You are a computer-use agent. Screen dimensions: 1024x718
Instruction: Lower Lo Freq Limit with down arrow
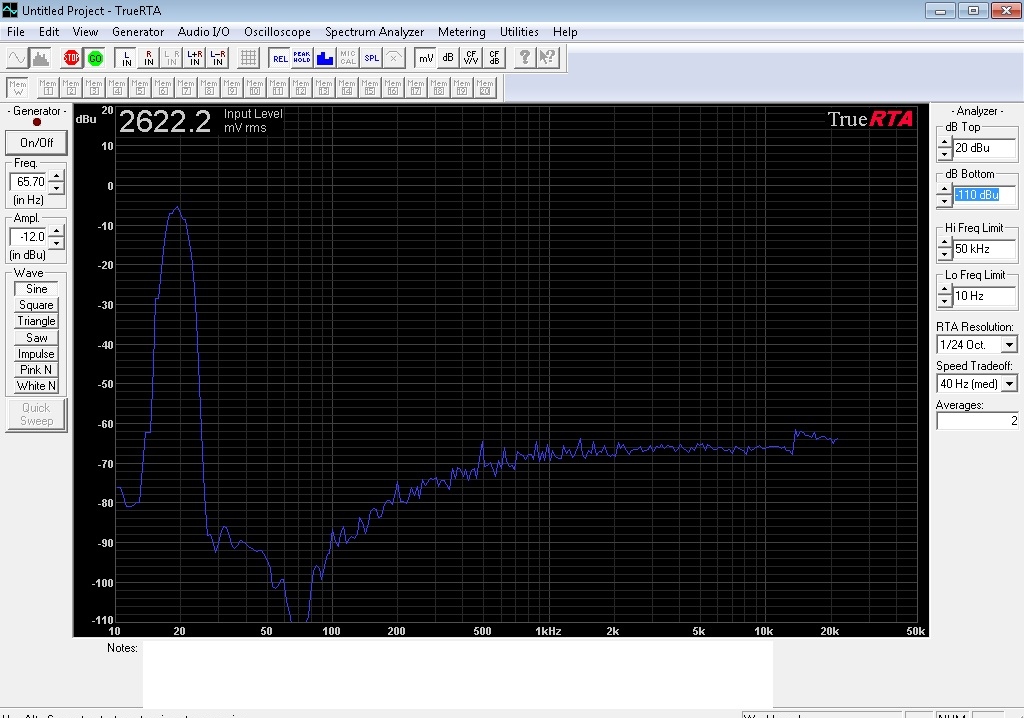click(944, 302)
